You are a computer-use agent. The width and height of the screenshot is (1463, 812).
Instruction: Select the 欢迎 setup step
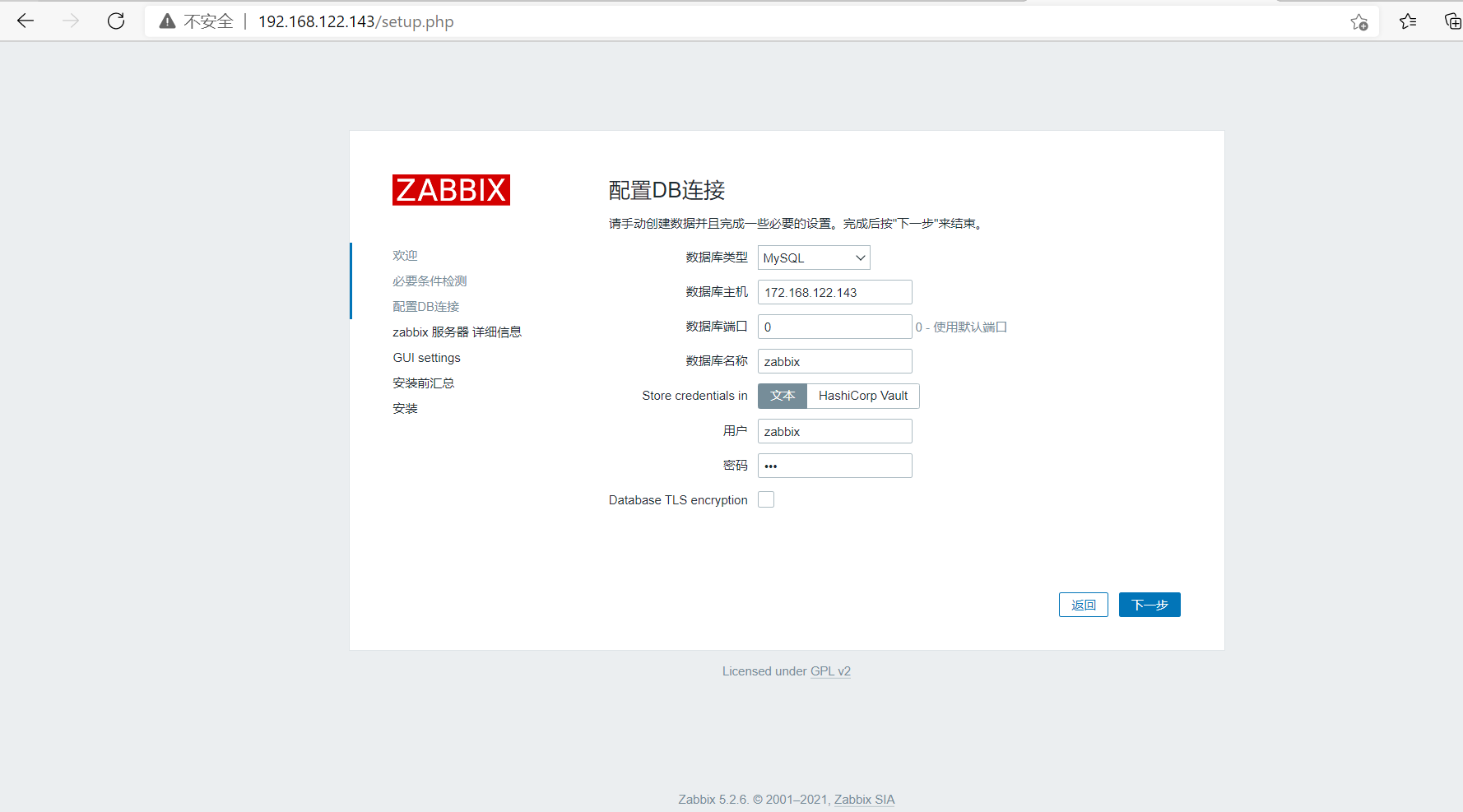coord(405,256)
